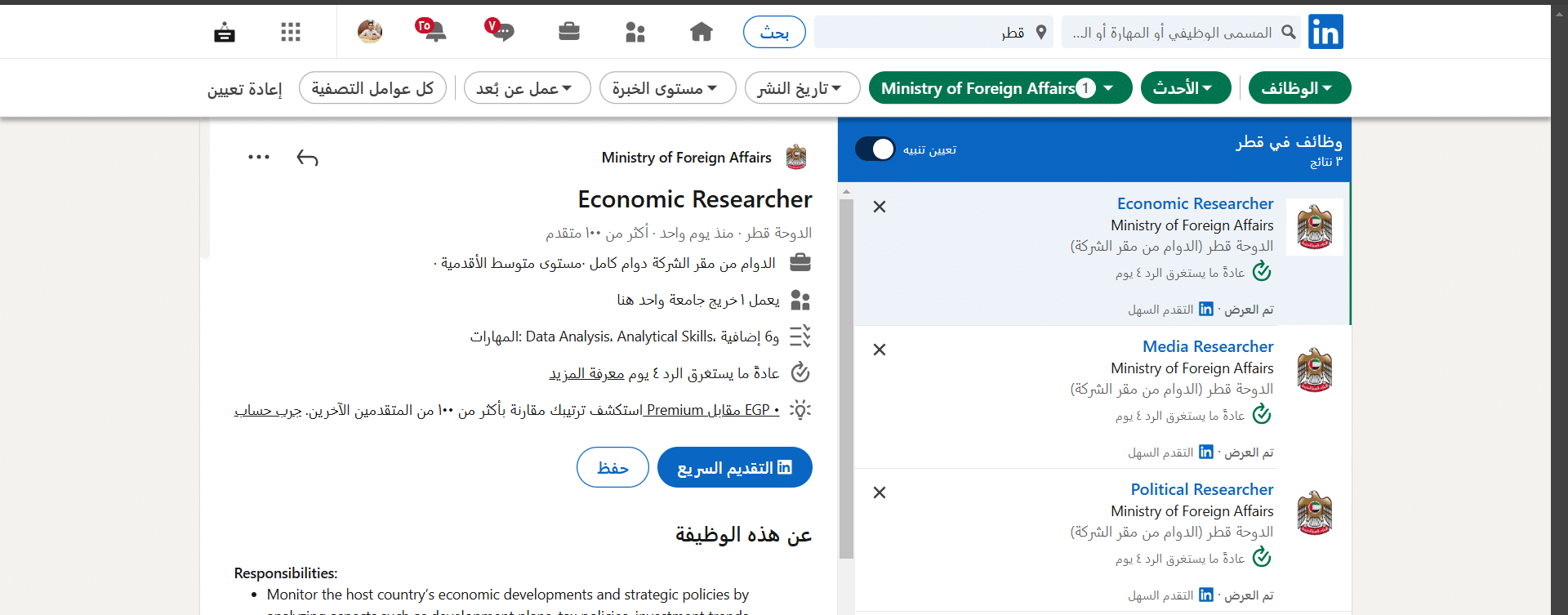This screenshot has width=1568, height=615.
Task: Open the post a job icon
Action: click(225, 32)
